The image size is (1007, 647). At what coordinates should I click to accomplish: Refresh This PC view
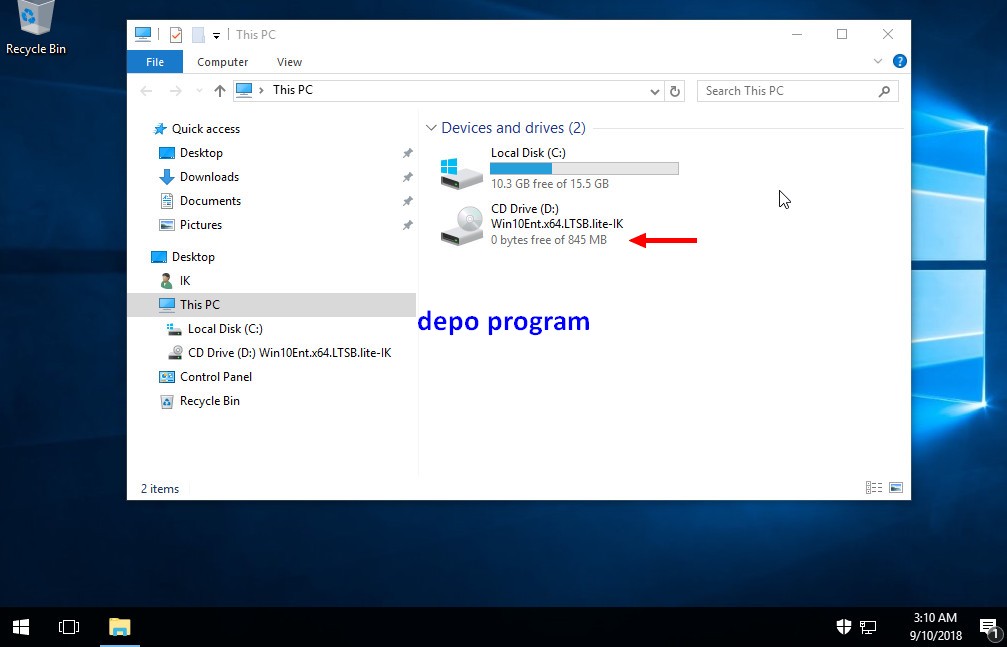tap(675, 91)
